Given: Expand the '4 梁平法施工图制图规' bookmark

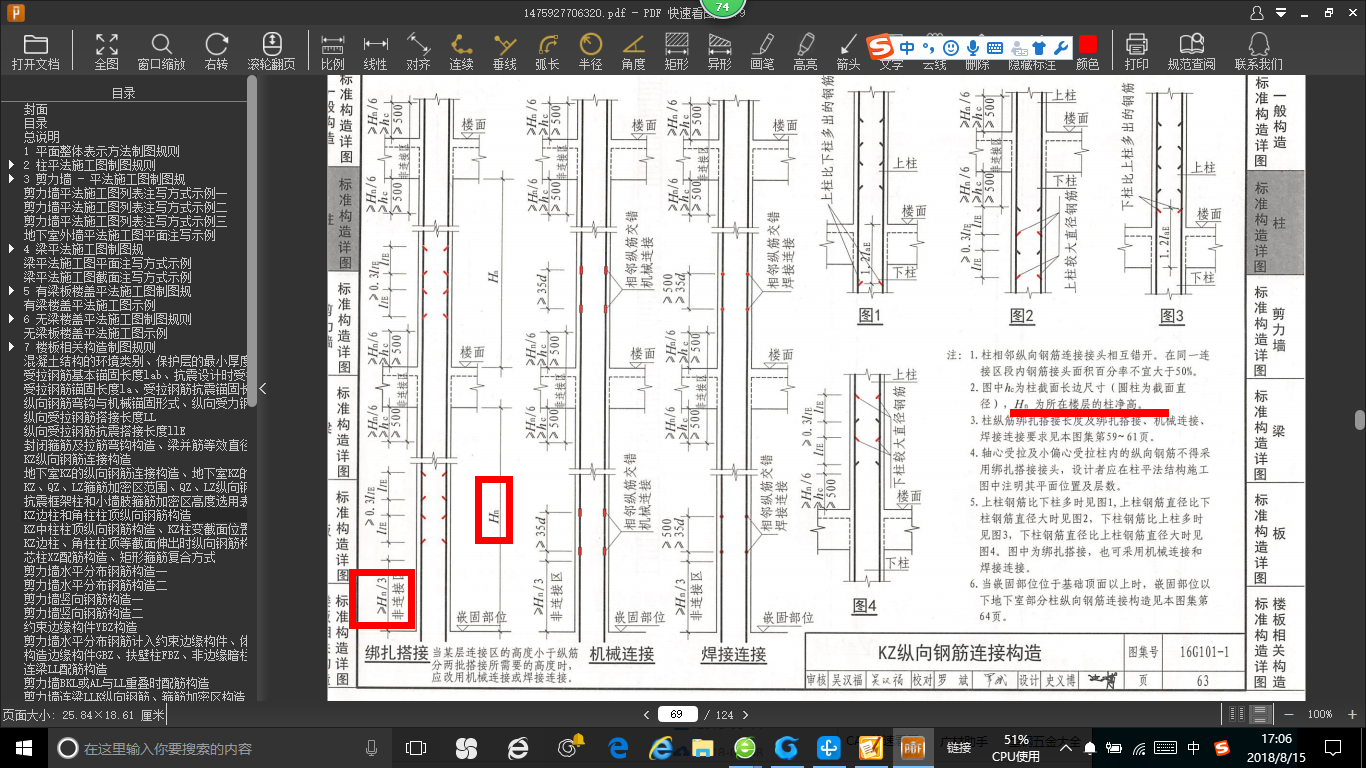Looking at the screenshot, I should click(x=12, y=249).
